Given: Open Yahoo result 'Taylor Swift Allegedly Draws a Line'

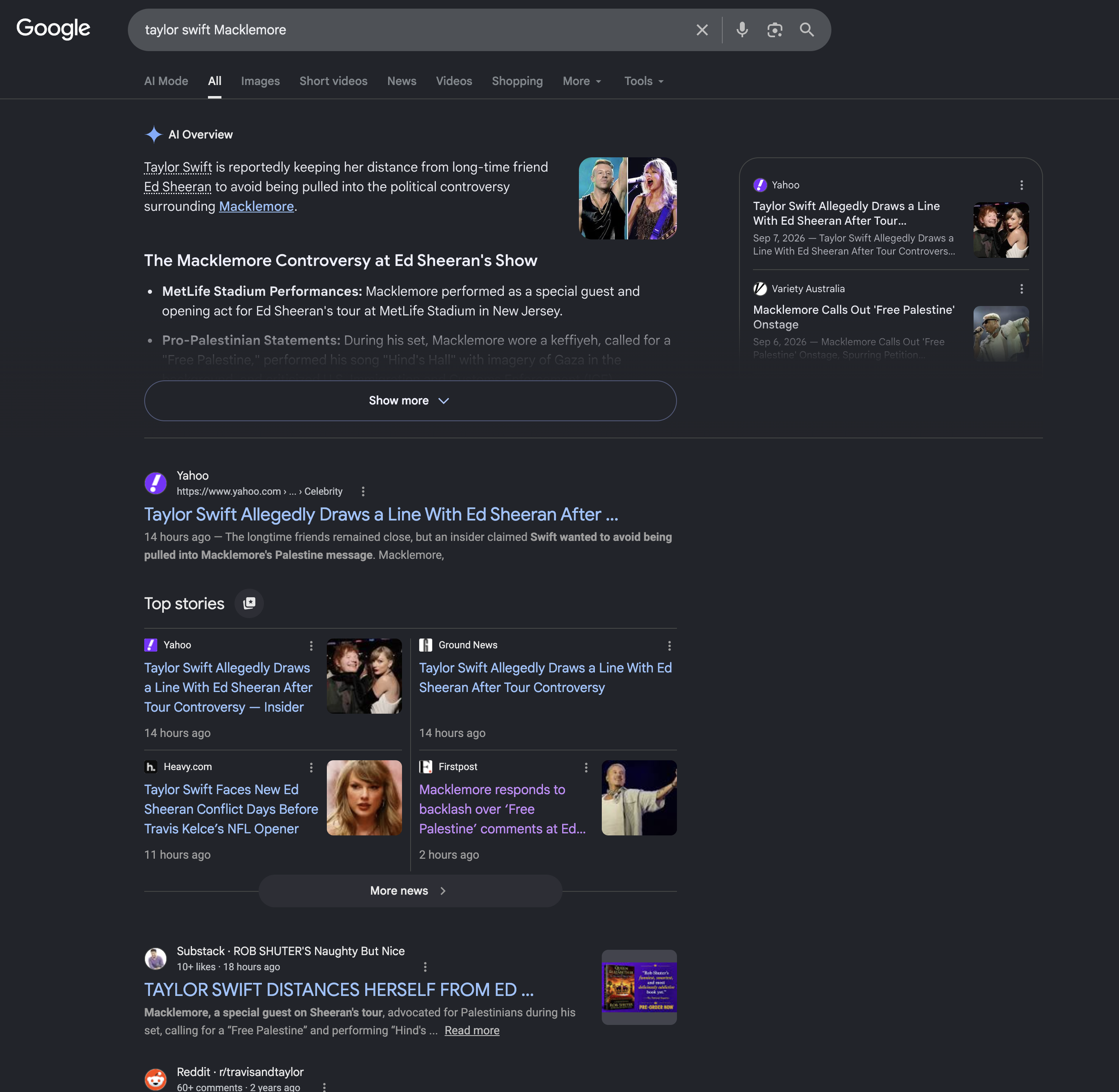Looking at the screenshot, I should click(x=381, y=515).
